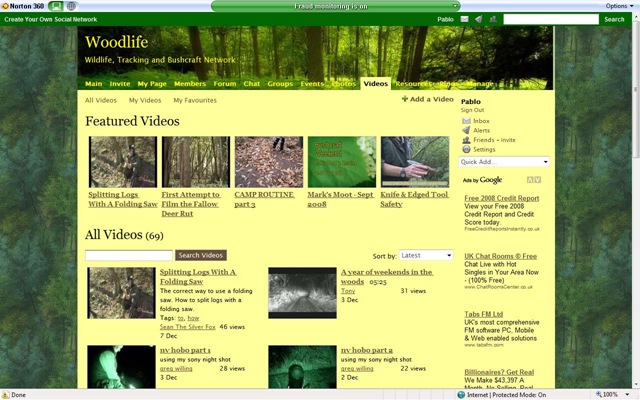Open featured Knife & Edged Tool Safety thumbnail
The height and width of the screenshot is (400, 640).
click(x=415, y=162)
